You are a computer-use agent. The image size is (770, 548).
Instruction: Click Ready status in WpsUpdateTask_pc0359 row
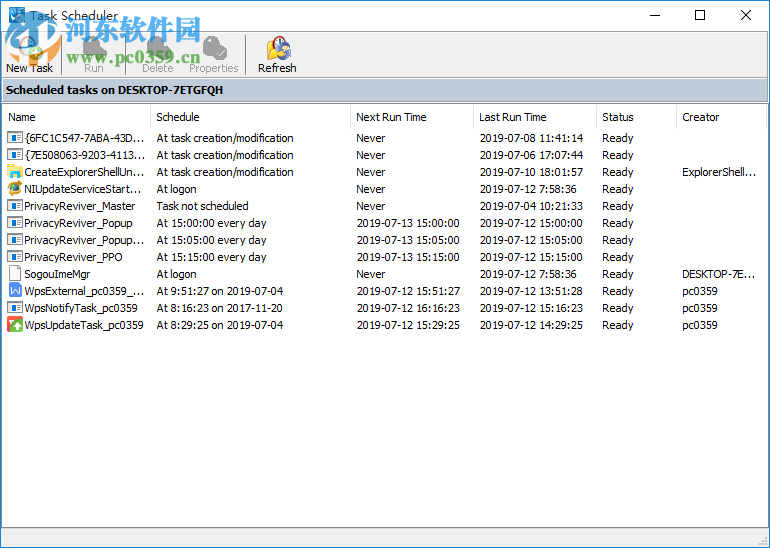(618, 325)
